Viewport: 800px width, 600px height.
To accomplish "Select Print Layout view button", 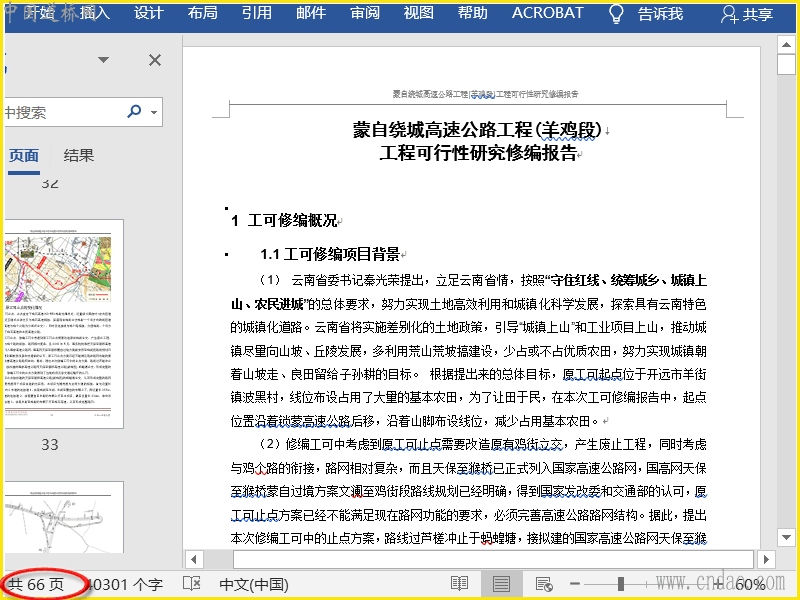I will [x=502, y=584].
